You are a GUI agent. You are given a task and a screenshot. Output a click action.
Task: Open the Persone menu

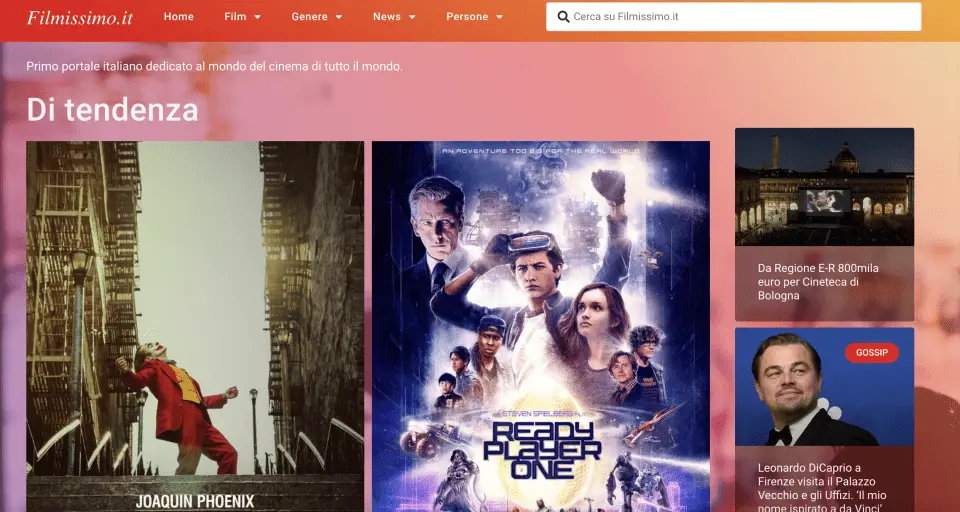coord(467,17)
